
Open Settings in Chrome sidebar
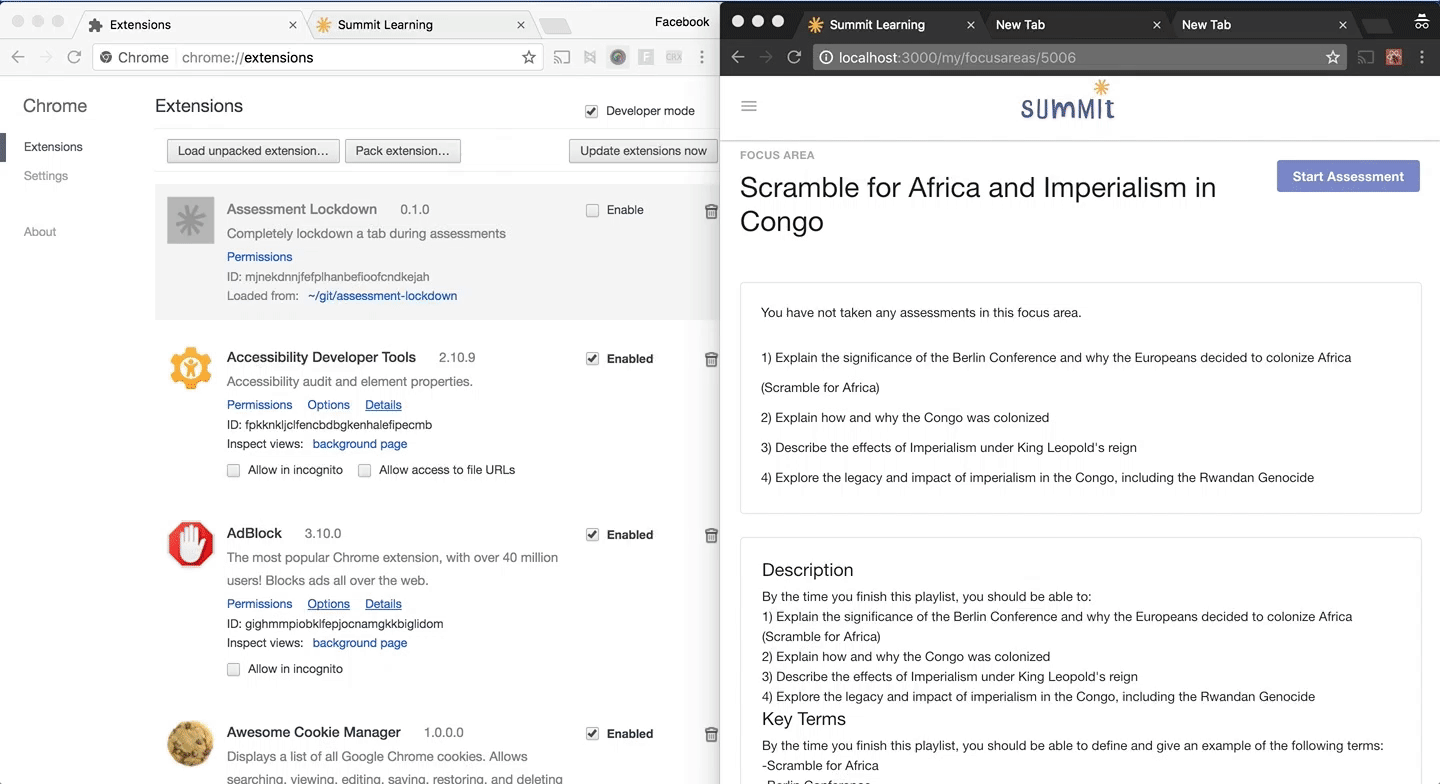point(46,176)
